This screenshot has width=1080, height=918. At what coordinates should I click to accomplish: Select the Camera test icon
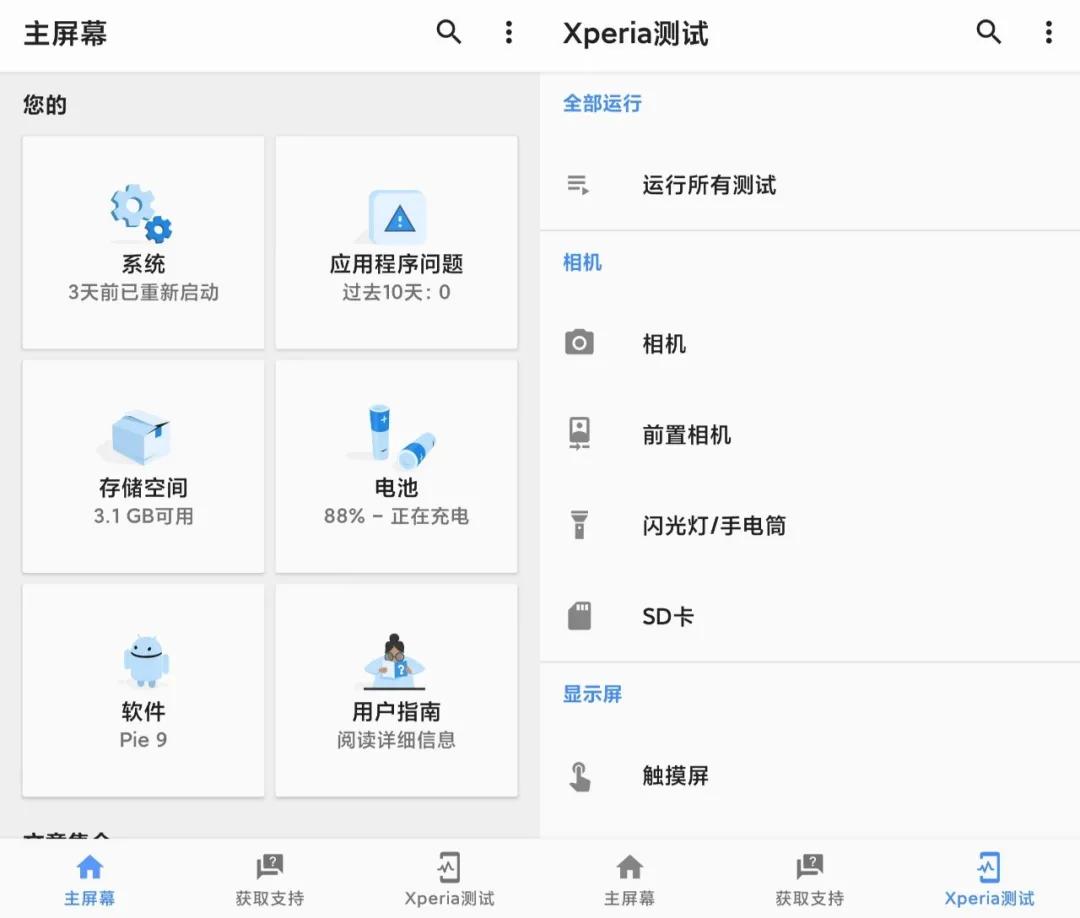[x=580, y=343]
